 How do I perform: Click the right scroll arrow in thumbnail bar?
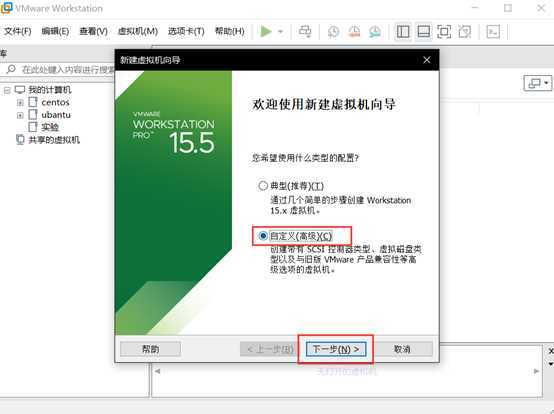point(536,371)
